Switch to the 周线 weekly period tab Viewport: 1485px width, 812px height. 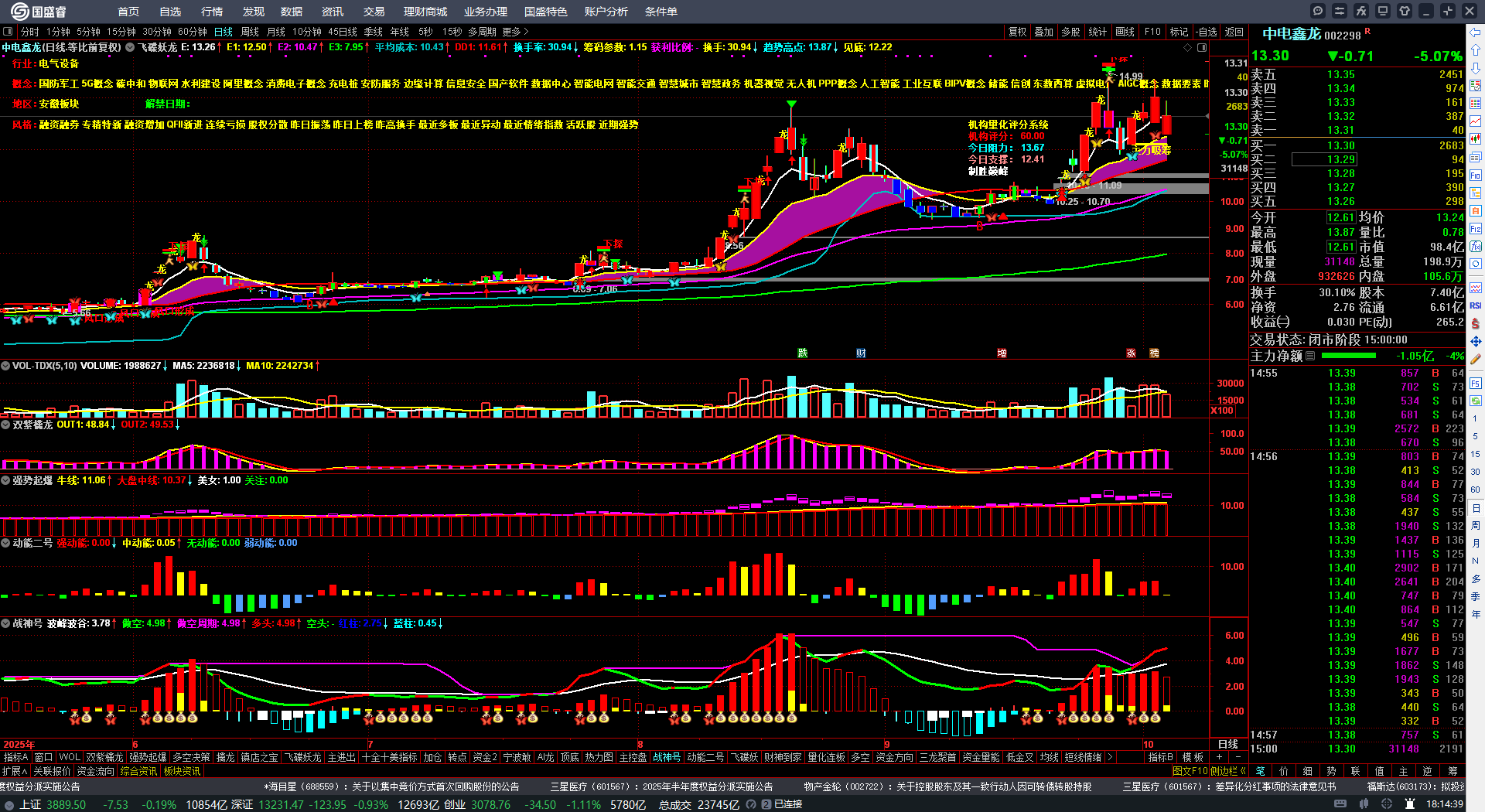click(250, 32)
